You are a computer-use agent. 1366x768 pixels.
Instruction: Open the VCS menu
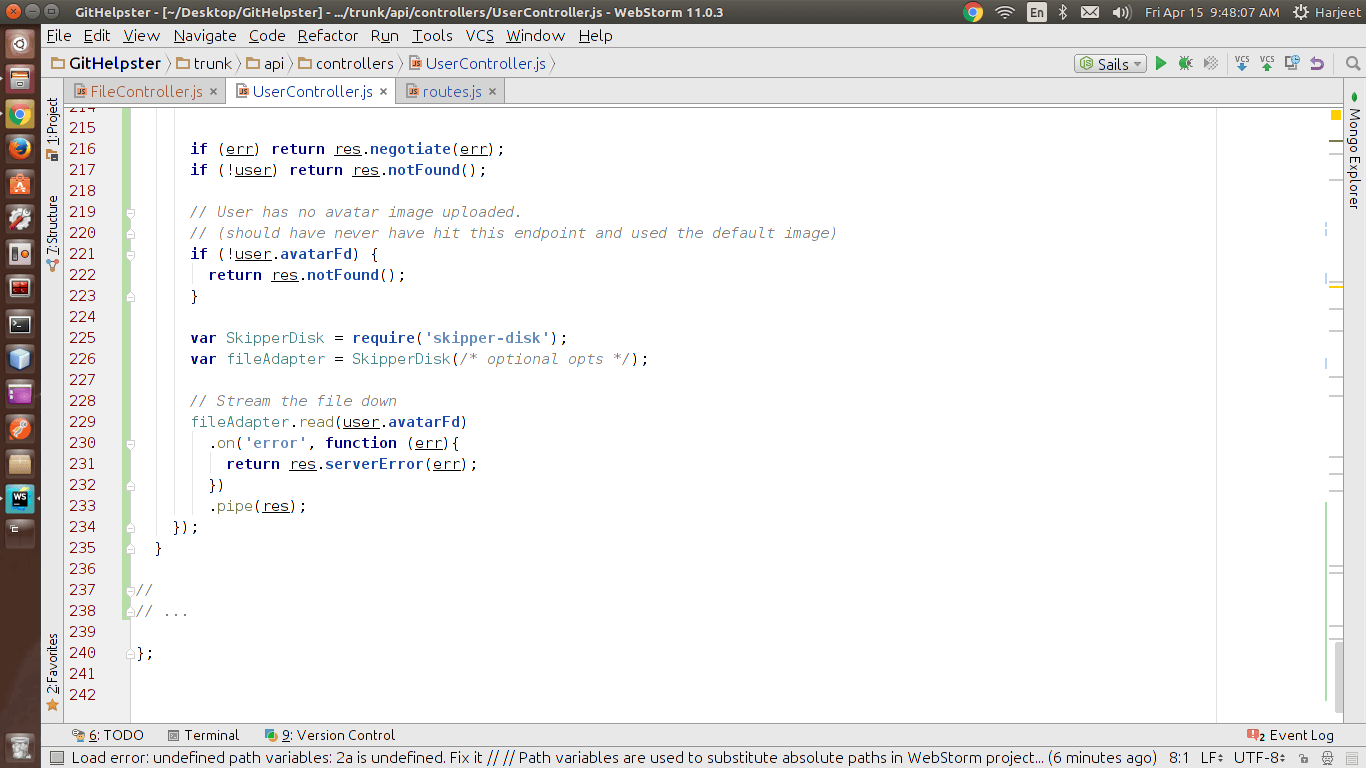480,35
